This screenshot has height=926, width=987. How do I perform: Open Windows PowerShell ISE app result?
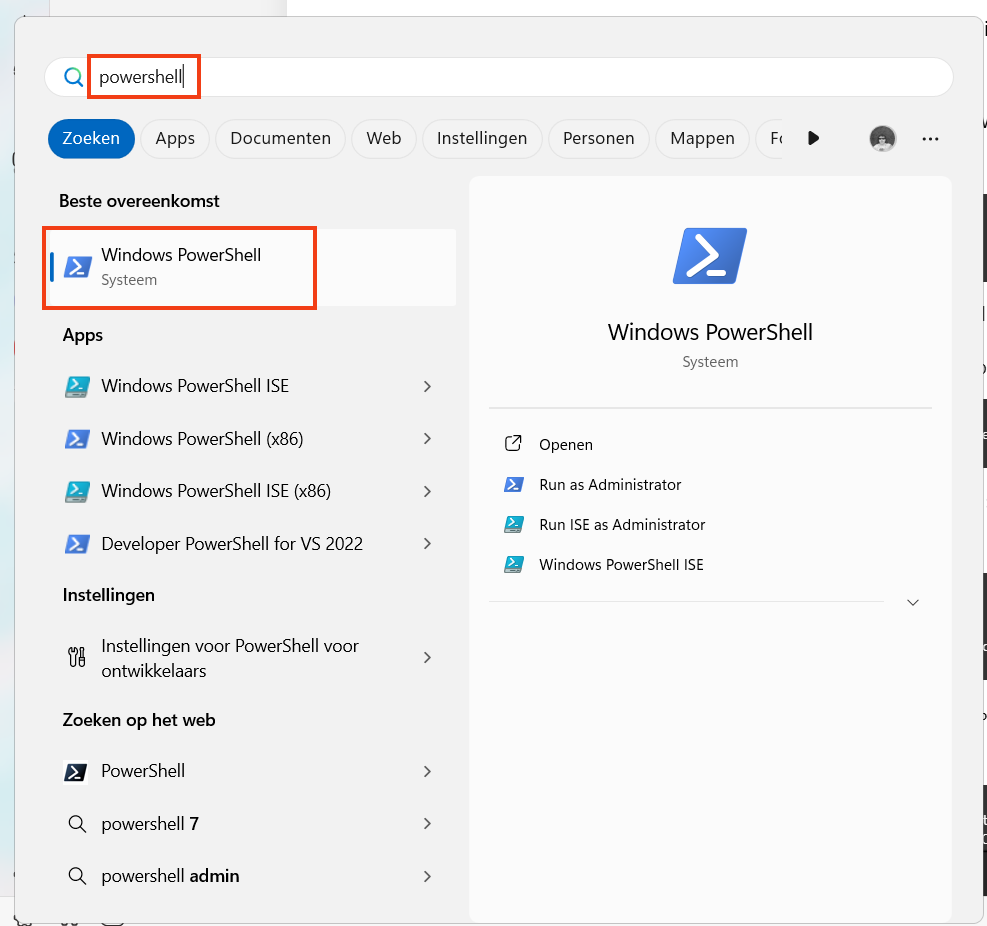coord(251,386)
